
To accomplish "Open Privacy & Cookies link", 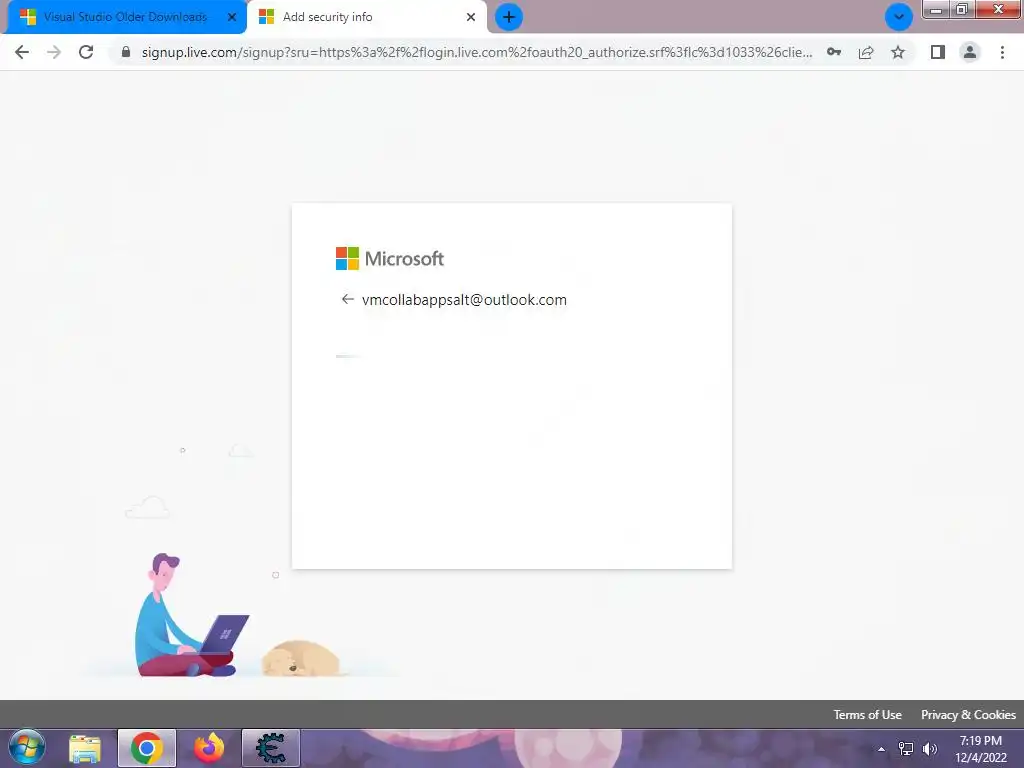I will coord(968,714).
